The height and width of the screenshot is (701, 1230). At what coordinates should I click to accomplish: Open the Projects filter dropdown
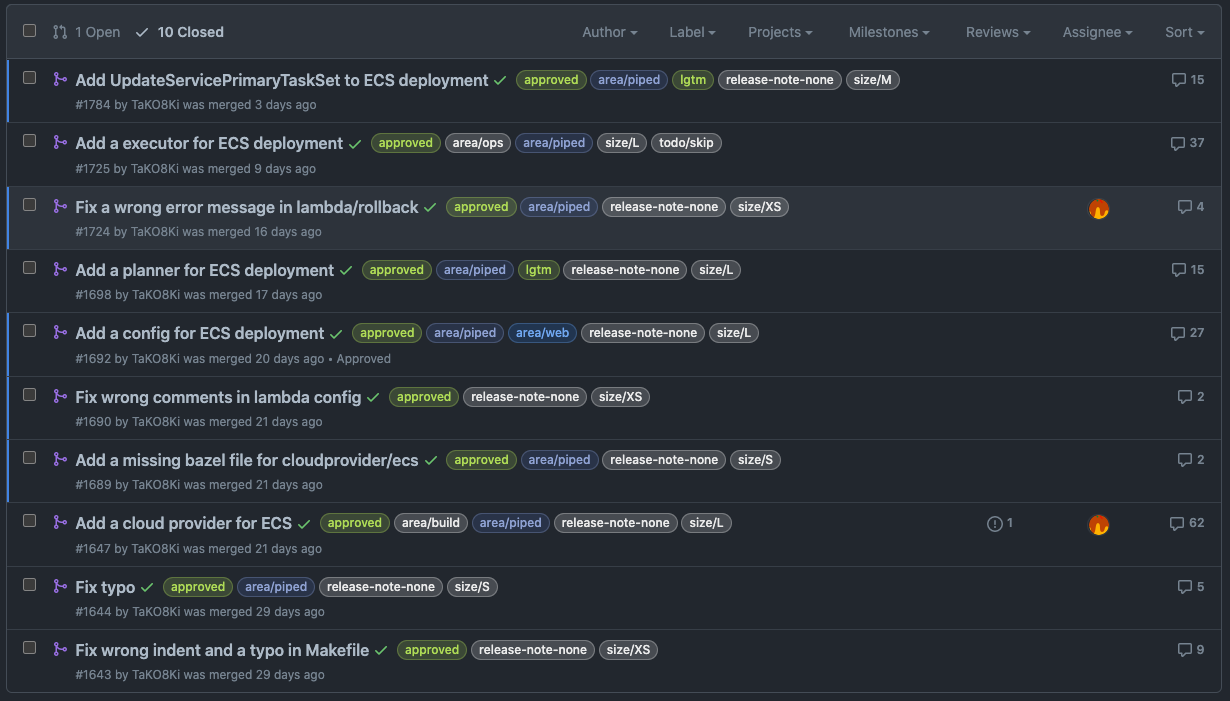(x=780, y=32)
